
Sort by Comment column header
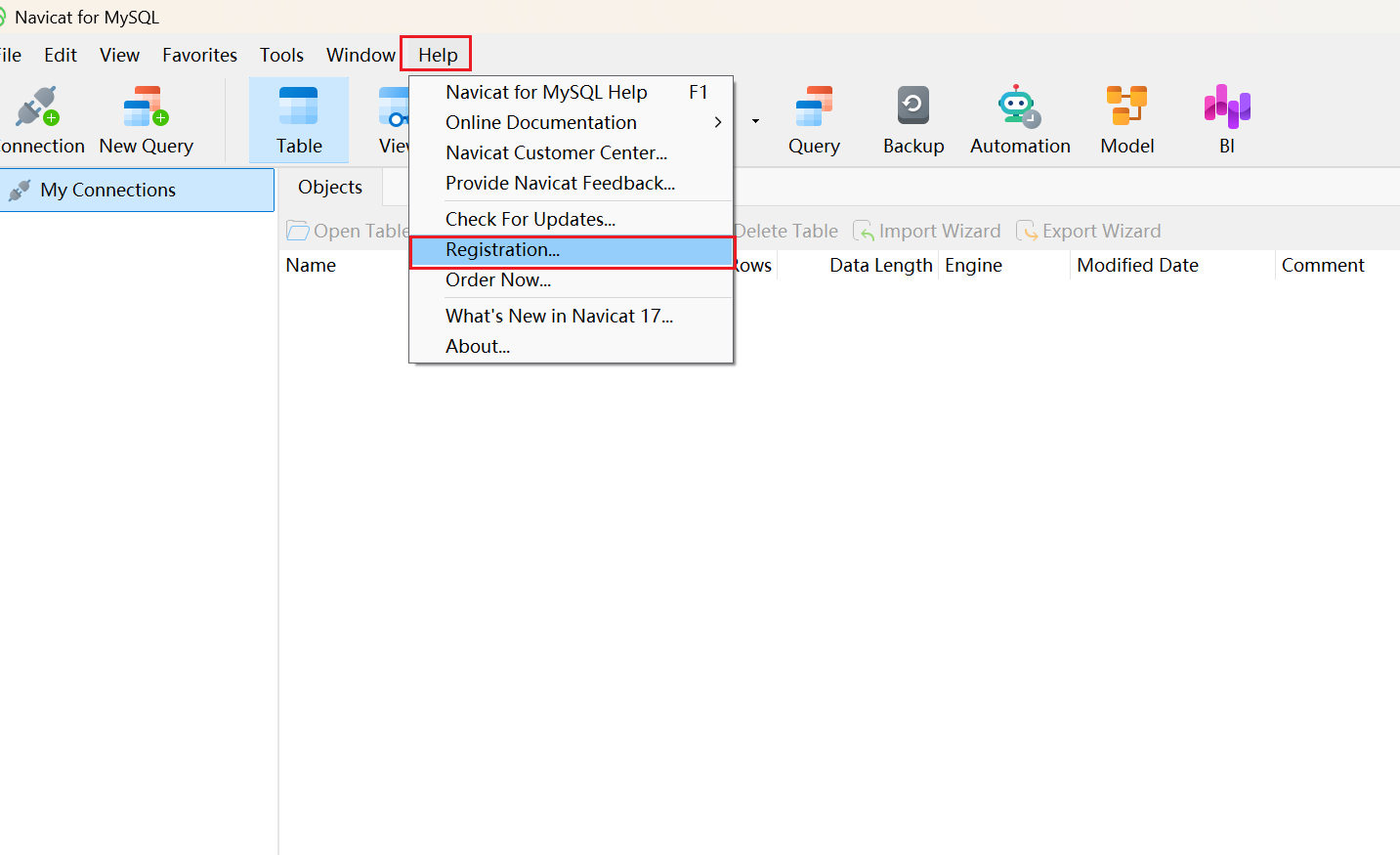click(x=1323, y=265)
